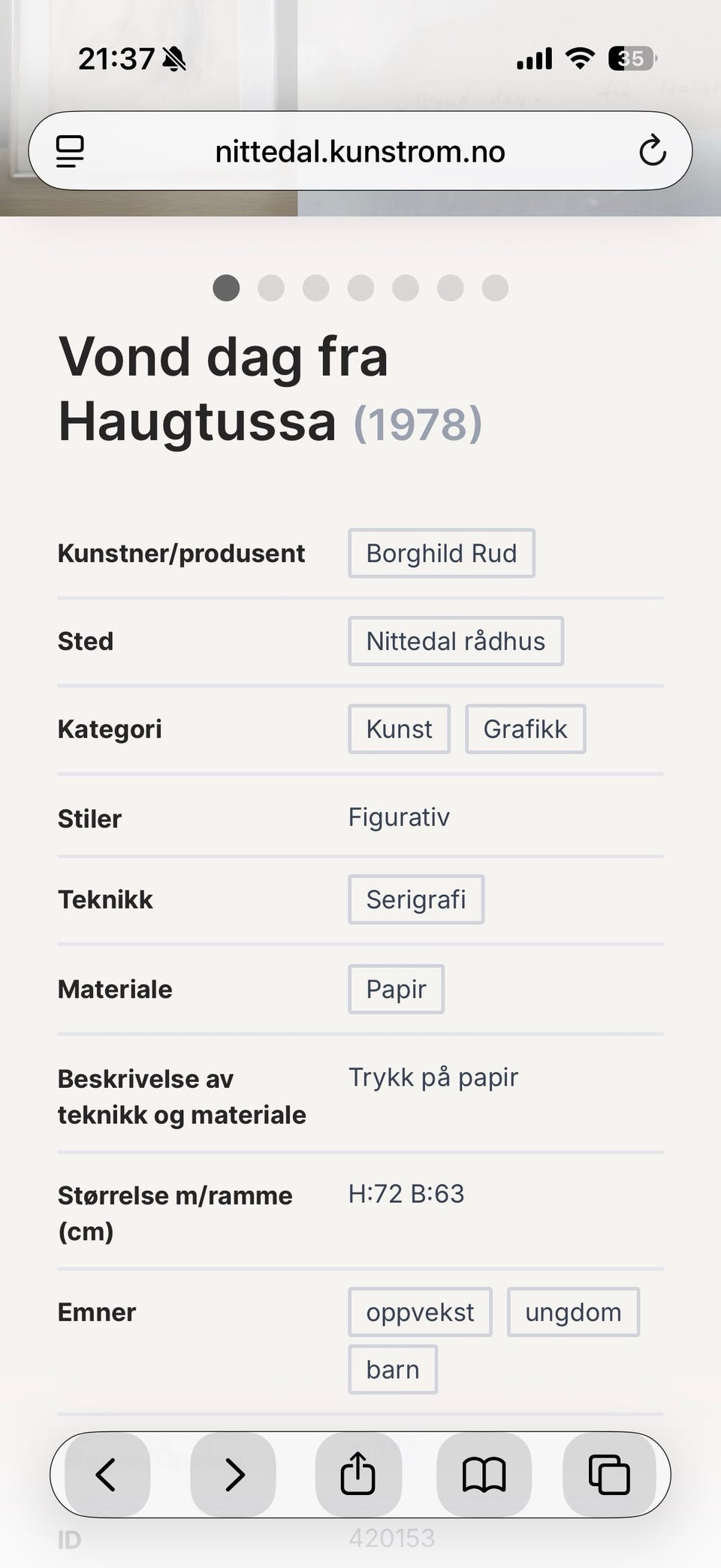
Task: Tap the Serigrafi technique tag
Action: point(416,900)
